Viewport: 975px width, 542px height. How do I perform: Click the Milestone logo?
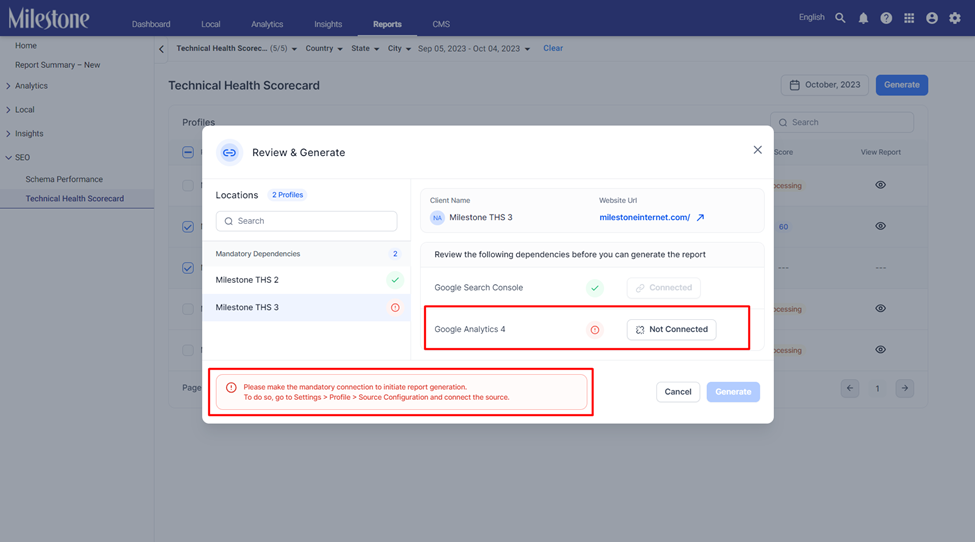pyautogui.click(x=49, y=19)
